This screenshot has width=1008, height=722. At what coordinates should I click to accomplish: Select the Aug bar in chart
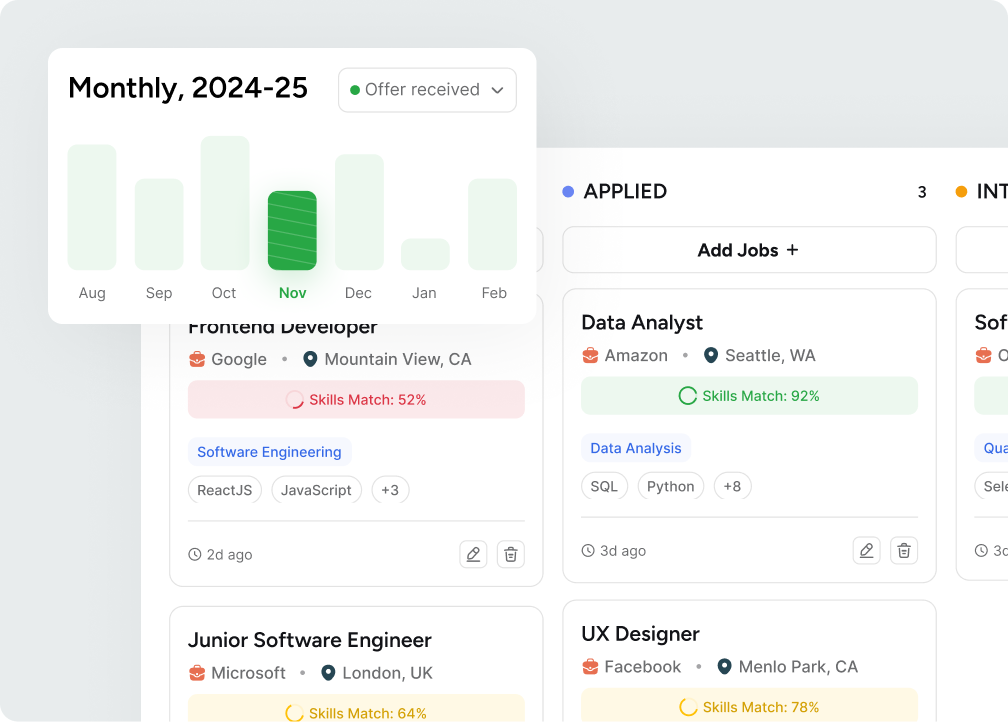point(92,207)
